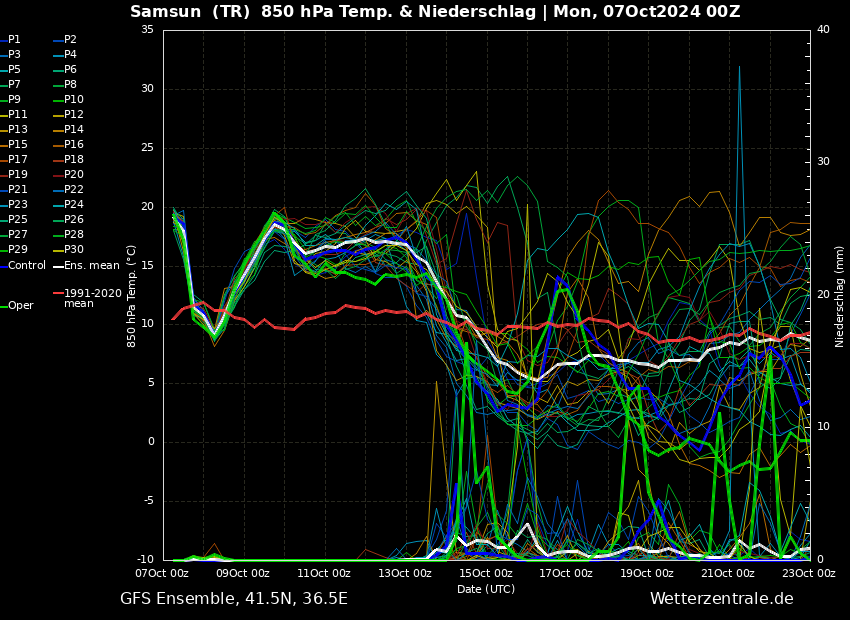Screen dimensions: 850x620
Task: Click the P20 legend label
Action: [x=74, y=175]
